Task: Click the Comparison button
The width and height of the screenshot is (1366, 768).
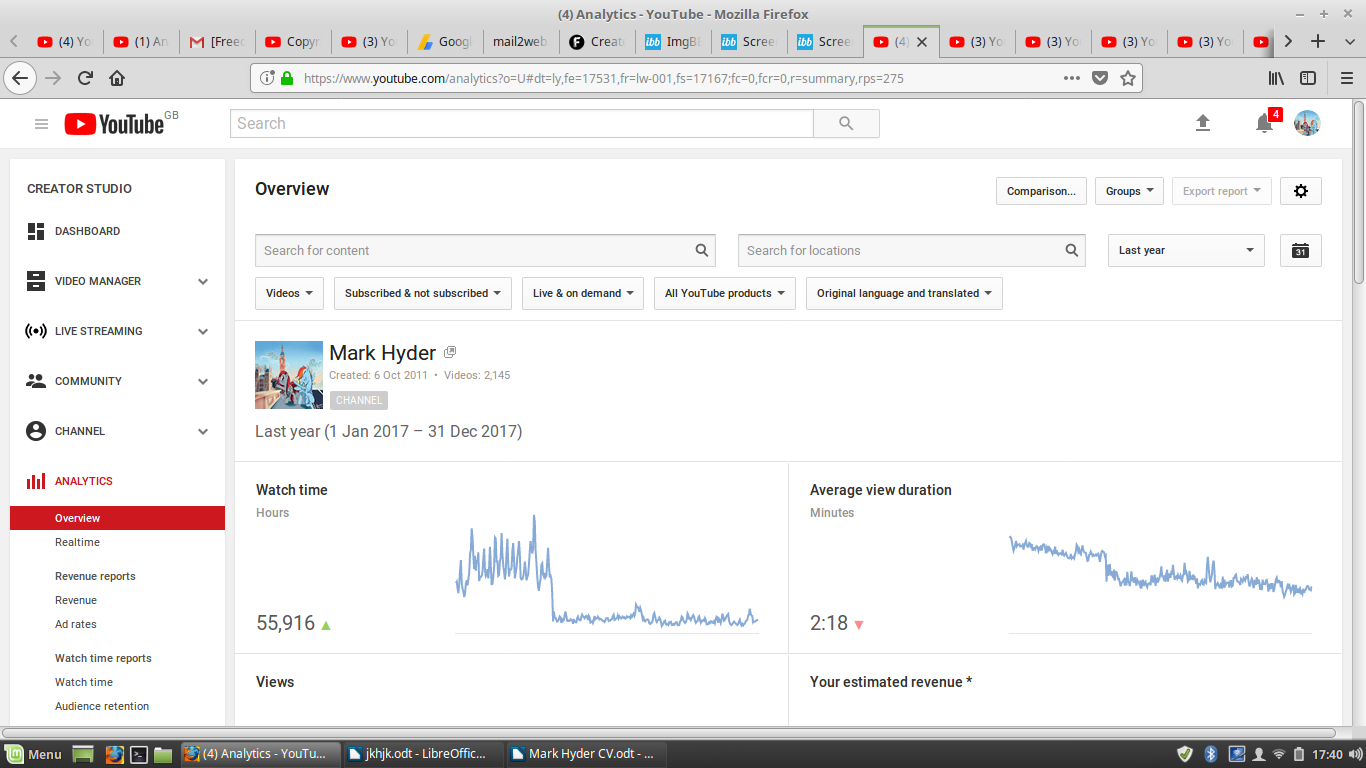Action: [1040, 191]
